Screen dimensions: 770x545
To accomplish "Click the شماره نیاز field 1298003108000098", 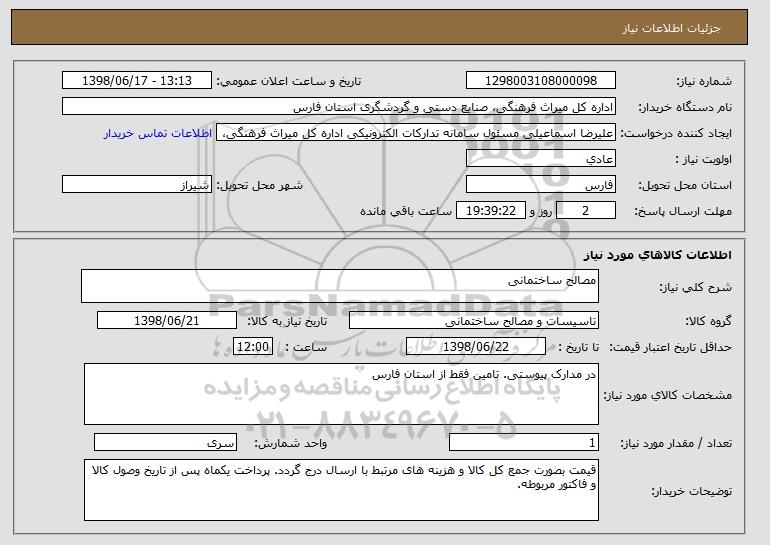I will [541, 81].
